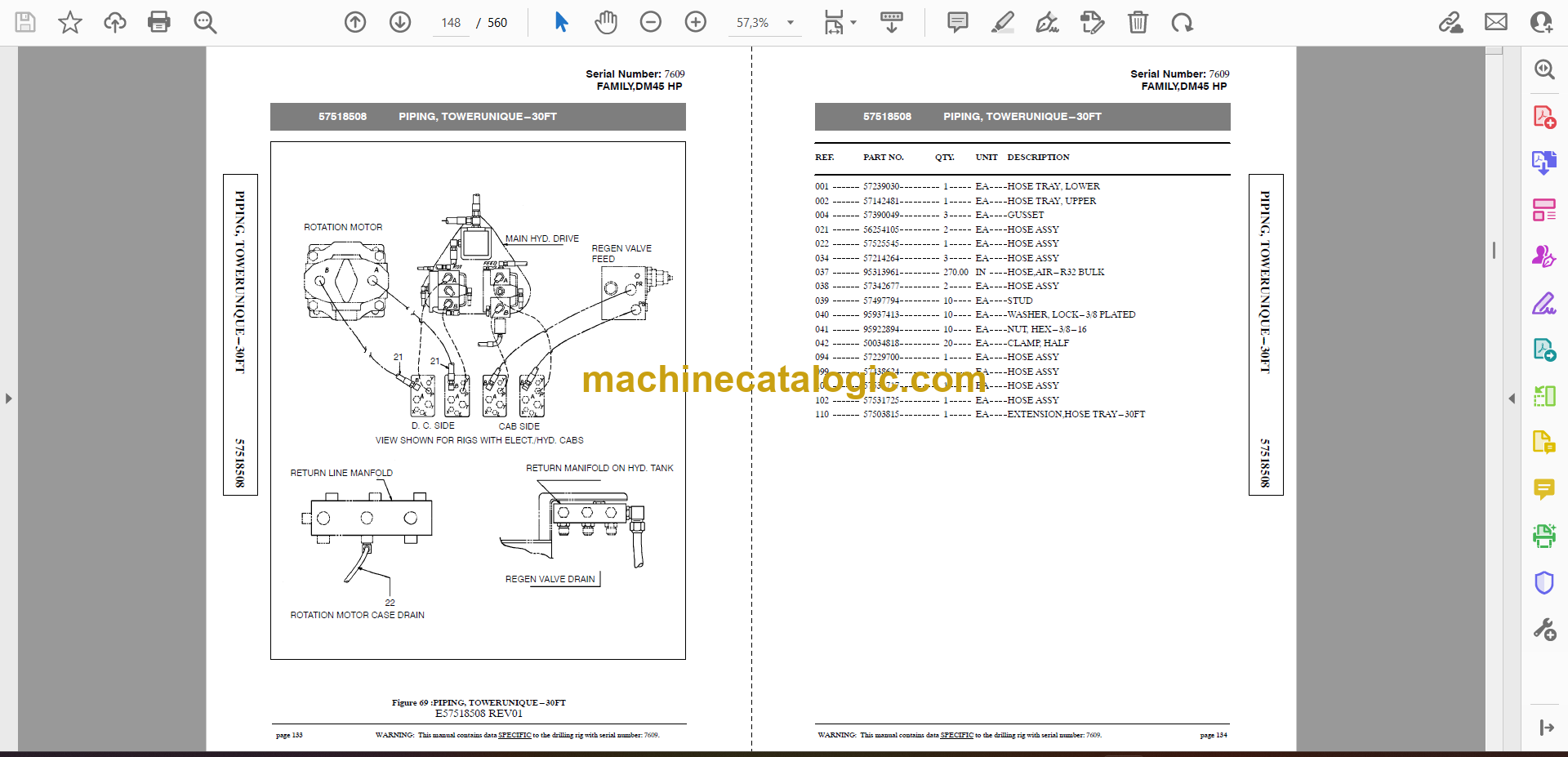Click the MAIN HYD. DRIVE label
This screenshot has height=757, width=1568.
542,238
